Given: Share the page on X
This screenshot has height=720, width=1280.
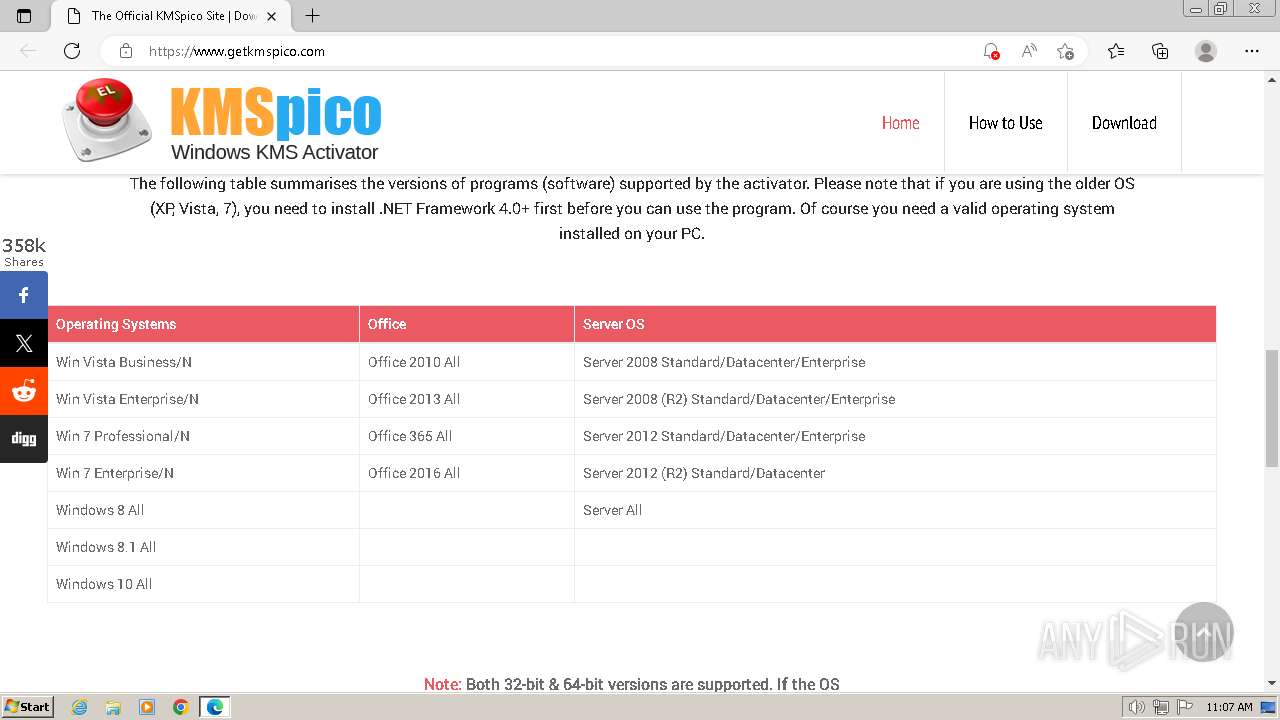Looking at the screenshot, I should (24, 343).
